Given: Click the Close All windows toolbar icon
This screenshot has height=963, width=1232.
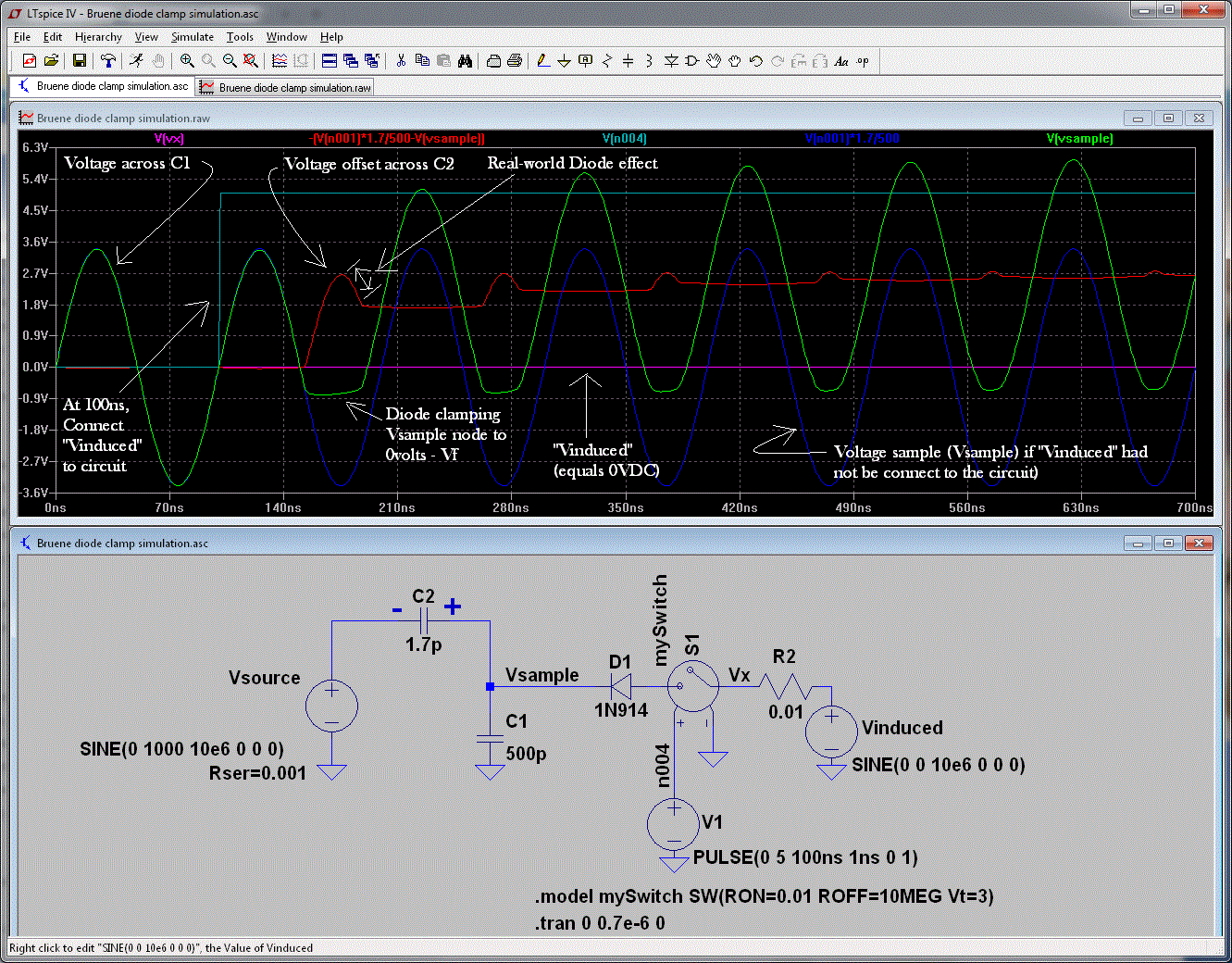Looking at the screenshot, I should click(372, 61).
